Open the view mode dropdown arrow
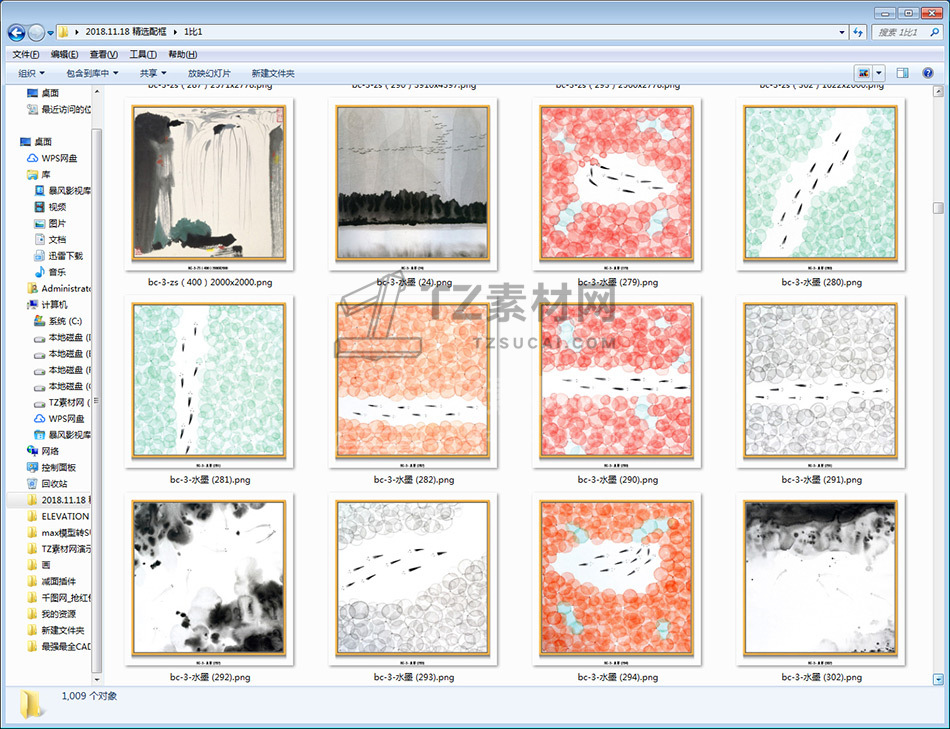The image size is (950, 729). (x=879, y=73)
